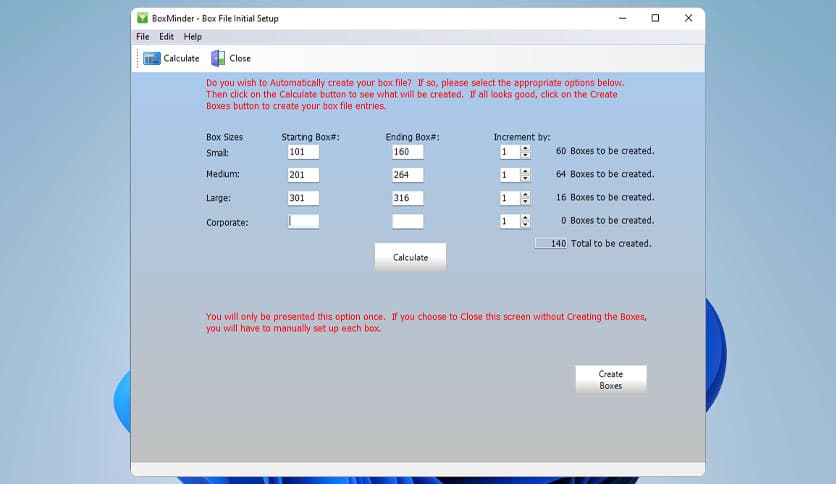Decrease the Large increment with down arrow
Viewport: 836px width, 484px height.
525,201
